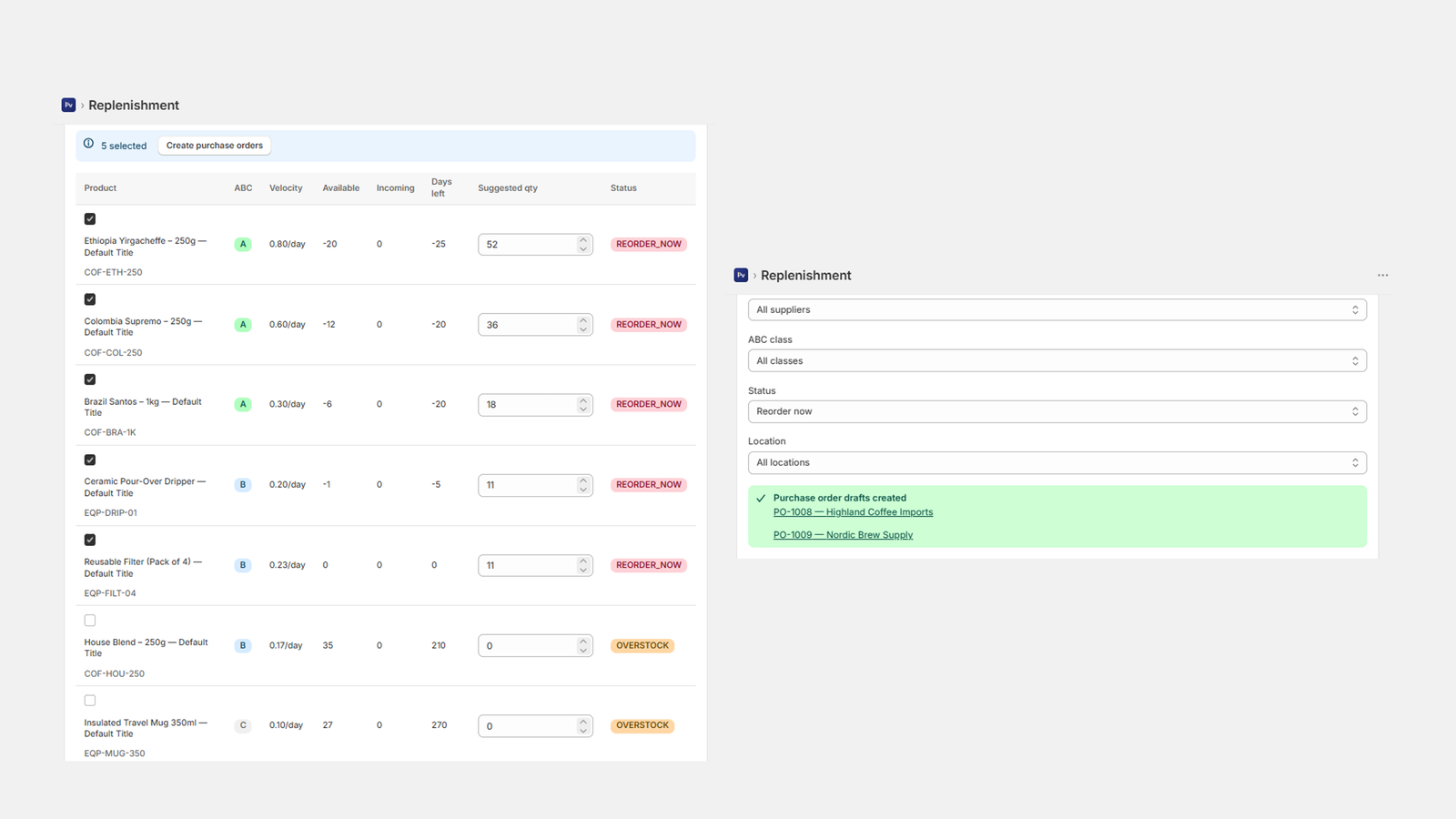Image resolution: width=1456 pixels, height=819 pixels.
Task: Open PO-1009 Nordic Brew Supply link
Action: click(x=843, y=535)
